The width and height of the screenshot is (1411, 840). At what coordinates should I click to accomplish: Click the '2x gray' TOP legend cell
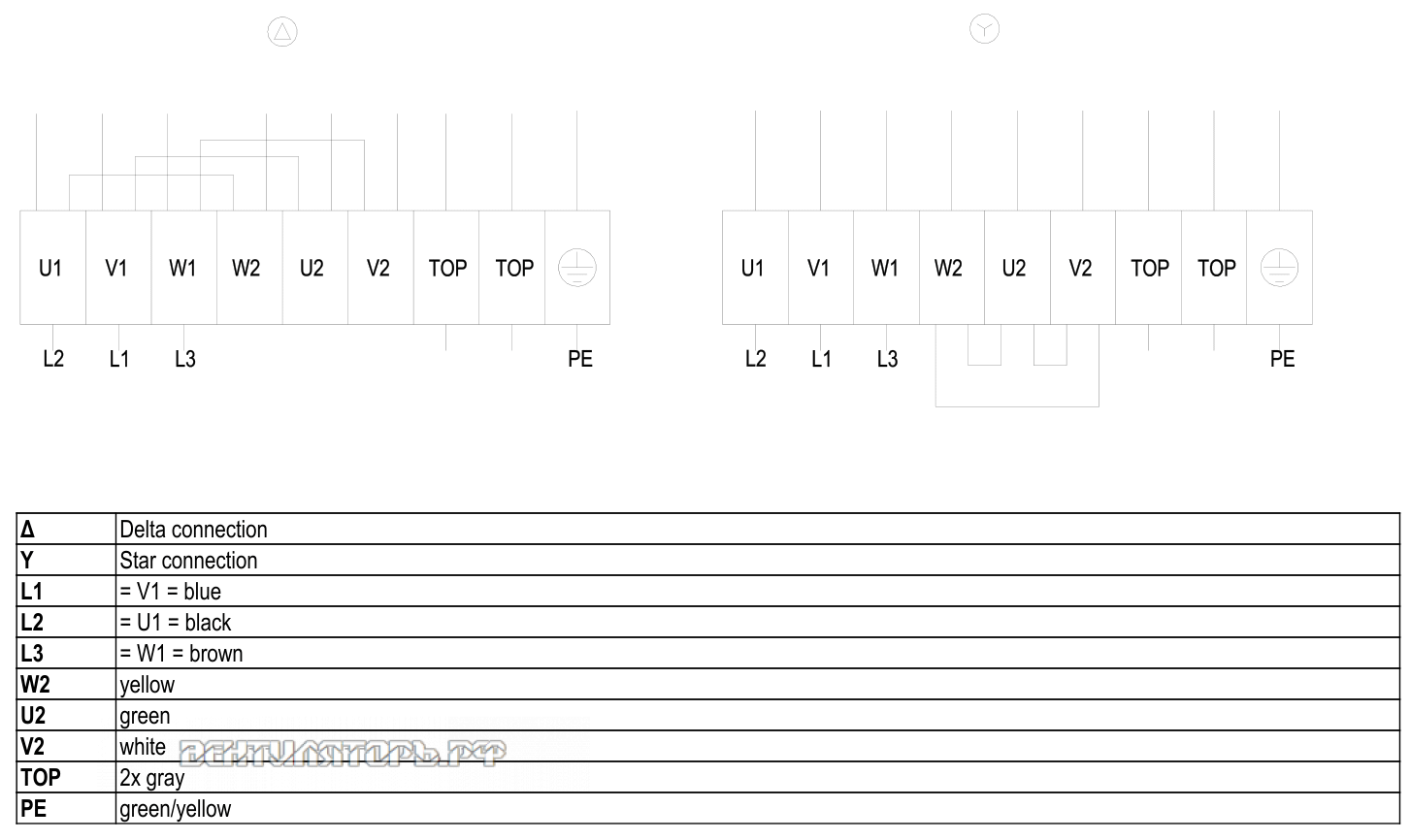pyautogui.click(x=758, y=778)
